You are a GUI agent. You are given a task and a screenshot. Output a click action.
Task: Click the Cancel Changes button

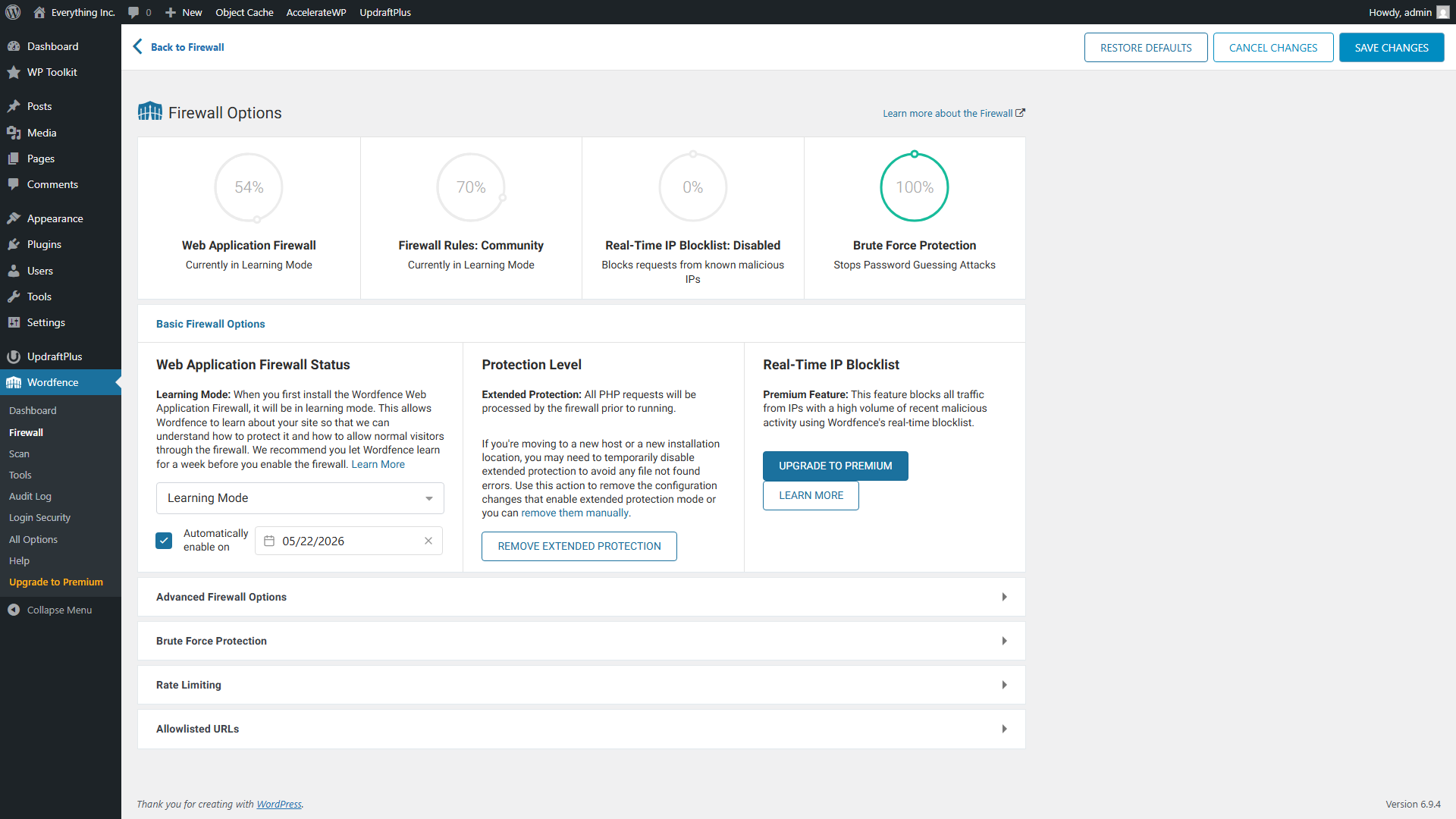pyautogui.click(x=1273, y=47)
